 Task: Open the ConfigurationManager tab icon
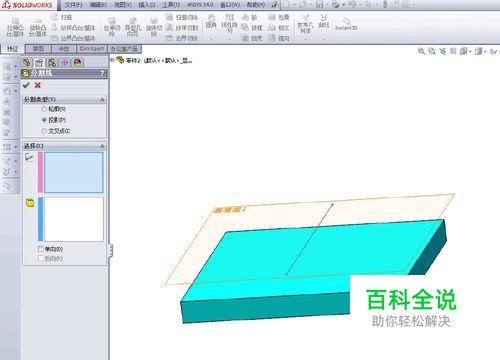52,62
